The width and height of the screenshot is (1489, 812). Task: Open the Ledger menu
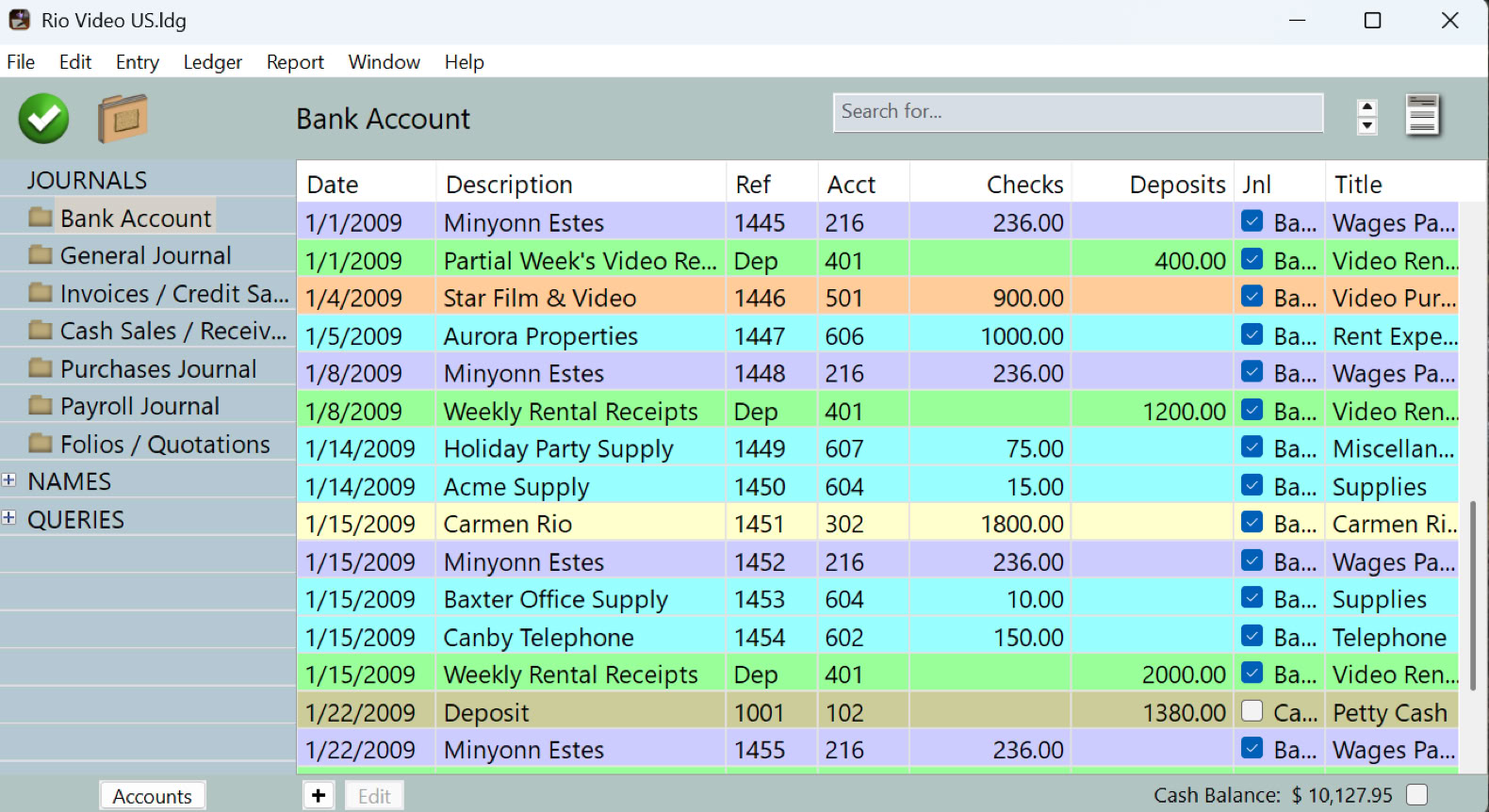pos(212,62)
